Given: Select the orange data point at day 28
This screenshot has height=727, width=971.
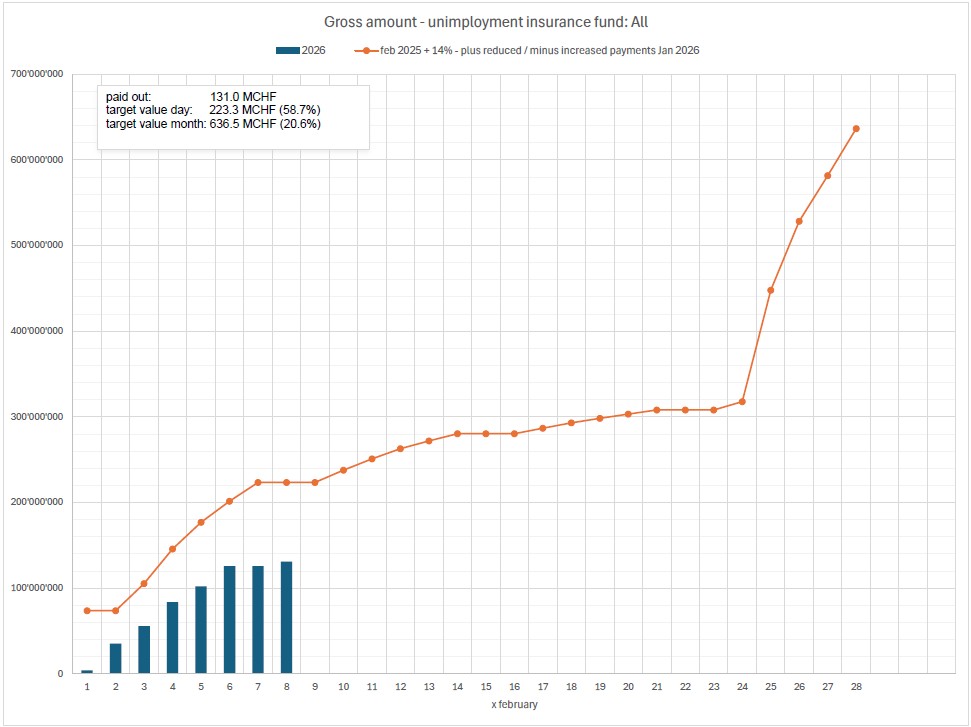Looking at the screenshot, I should coord(856,128).
